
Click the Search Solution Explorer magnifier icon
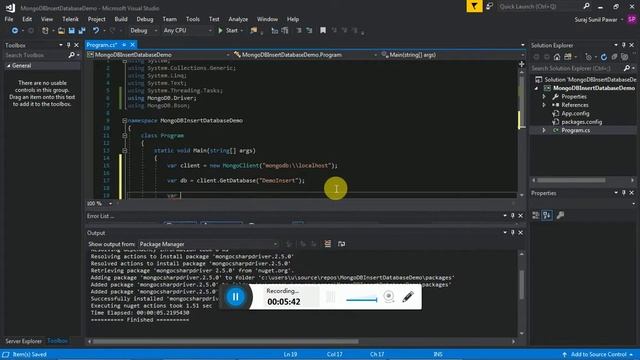[627, 68]
